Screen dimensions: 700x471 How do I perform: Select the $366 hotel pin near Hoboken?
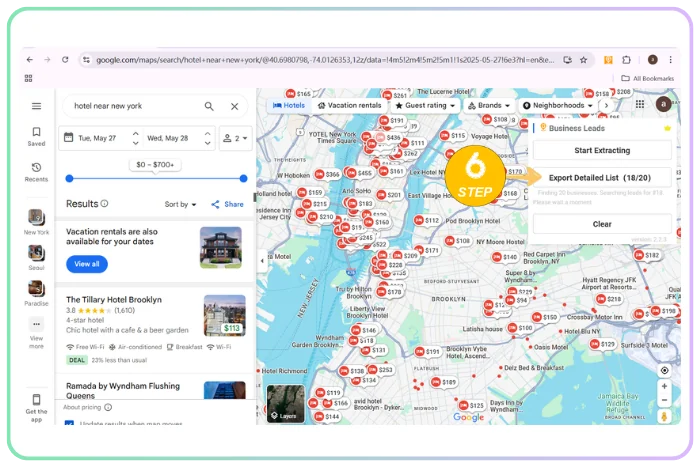tap(328, 174)
